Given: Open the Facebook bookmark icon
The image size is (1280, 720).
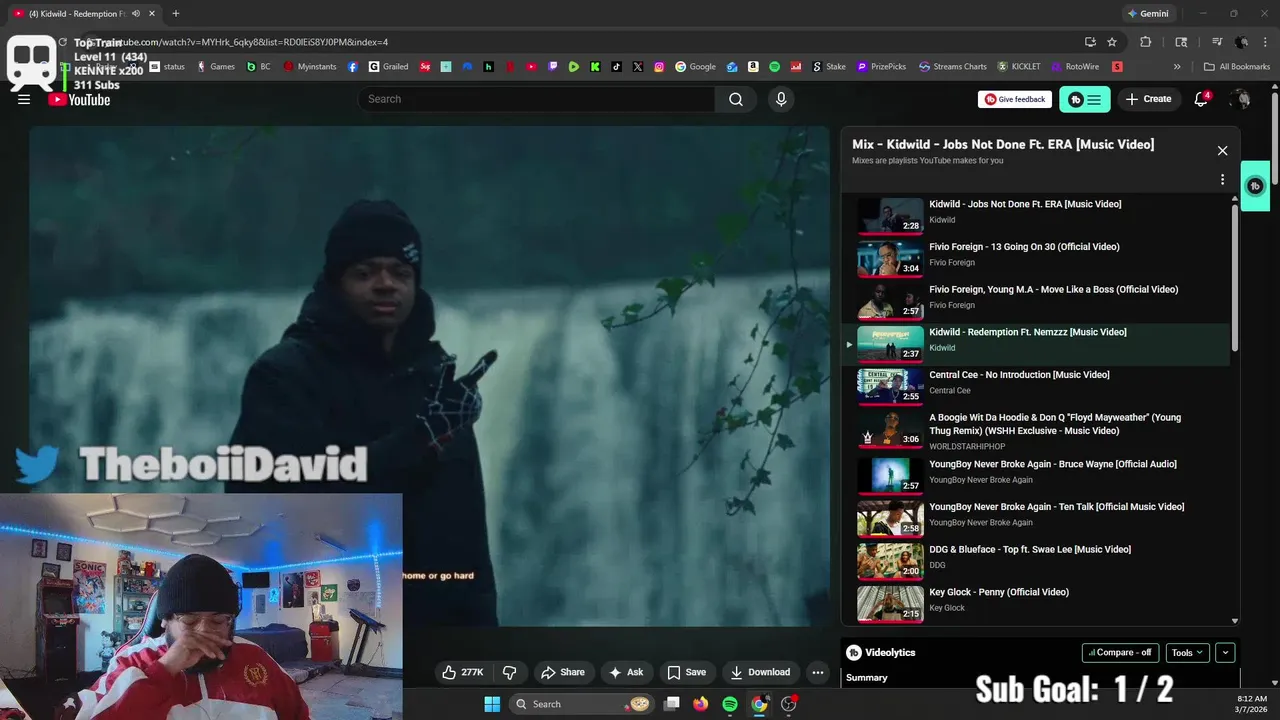Looking at the screenshot, I should (353, 67).
